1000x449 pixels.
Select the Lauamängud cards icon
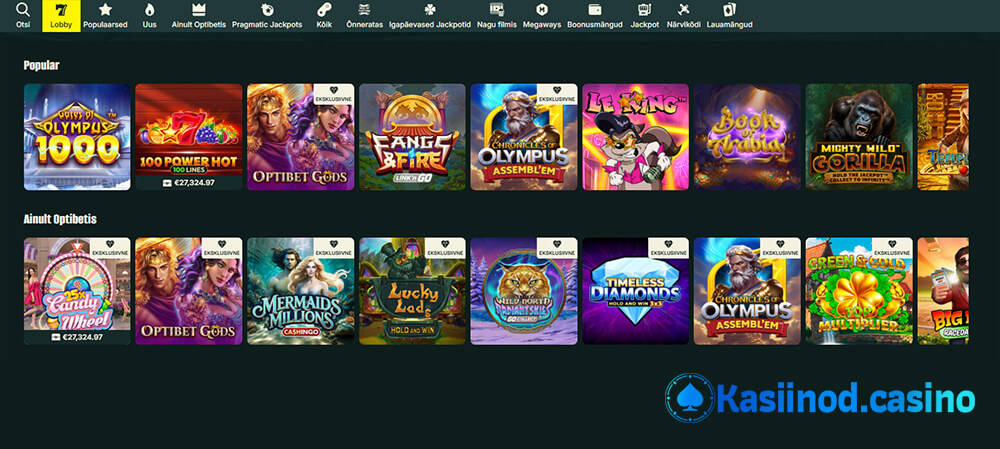point(729,10)
